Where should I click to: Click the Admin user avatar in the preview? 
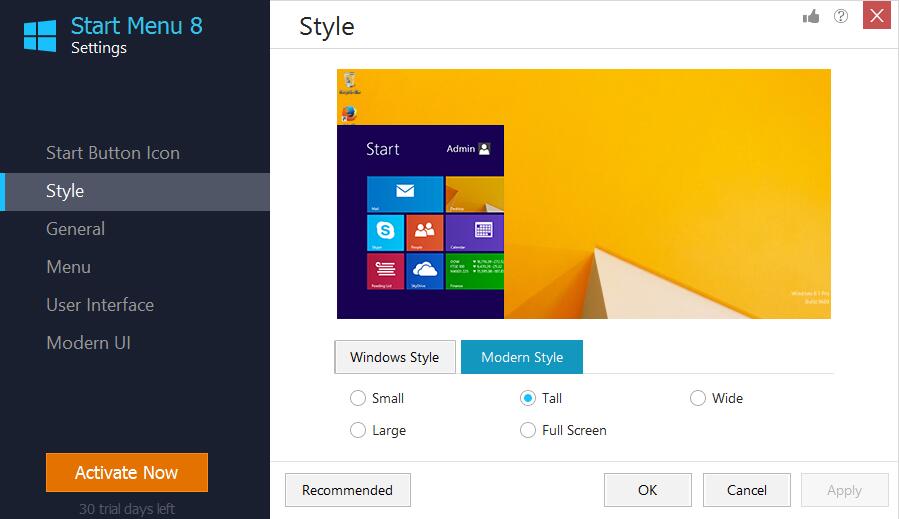484,149
